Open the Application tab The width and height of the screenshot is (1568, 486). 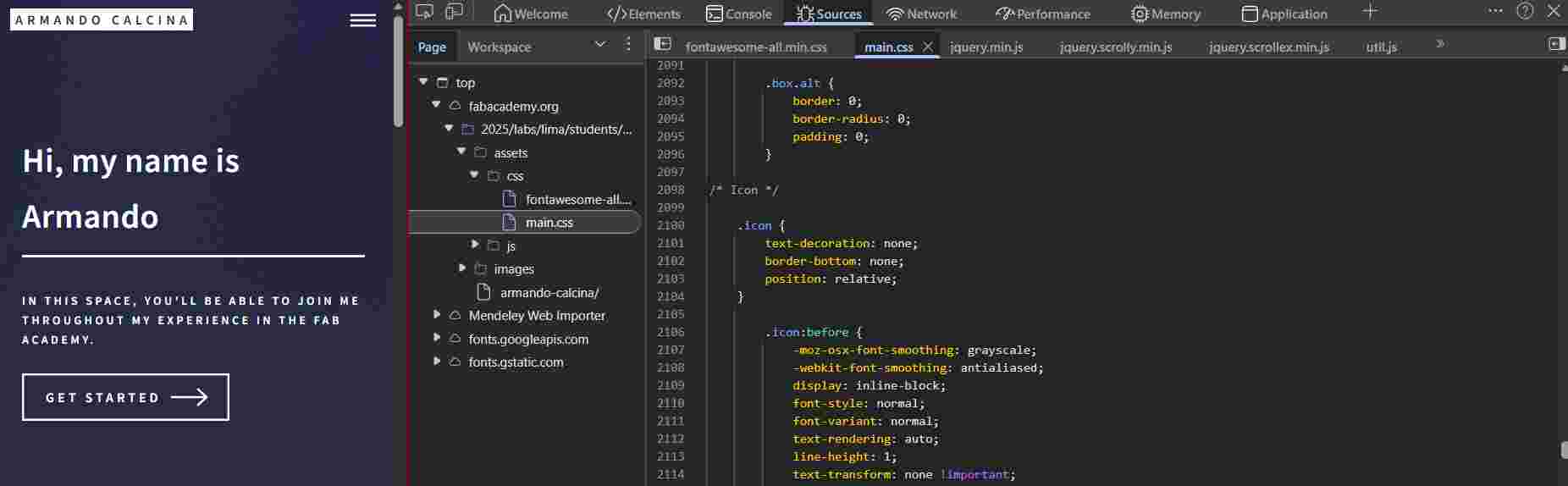(1284, 14)
